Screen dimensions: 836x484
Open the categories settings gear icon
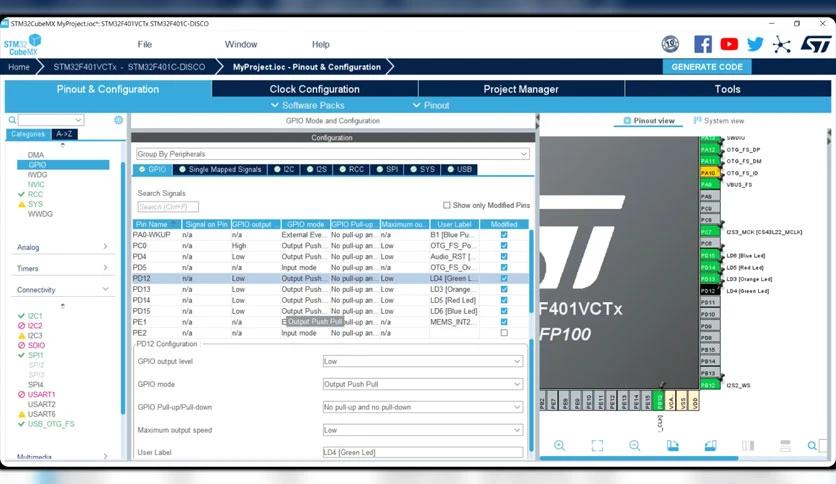pyautogui.click(x=118, y=120)
